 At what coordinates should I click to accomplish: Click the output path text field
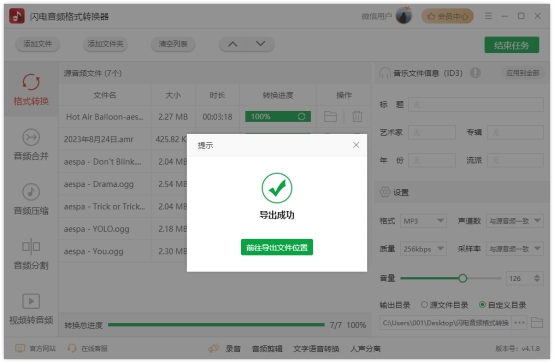point(445,323)
